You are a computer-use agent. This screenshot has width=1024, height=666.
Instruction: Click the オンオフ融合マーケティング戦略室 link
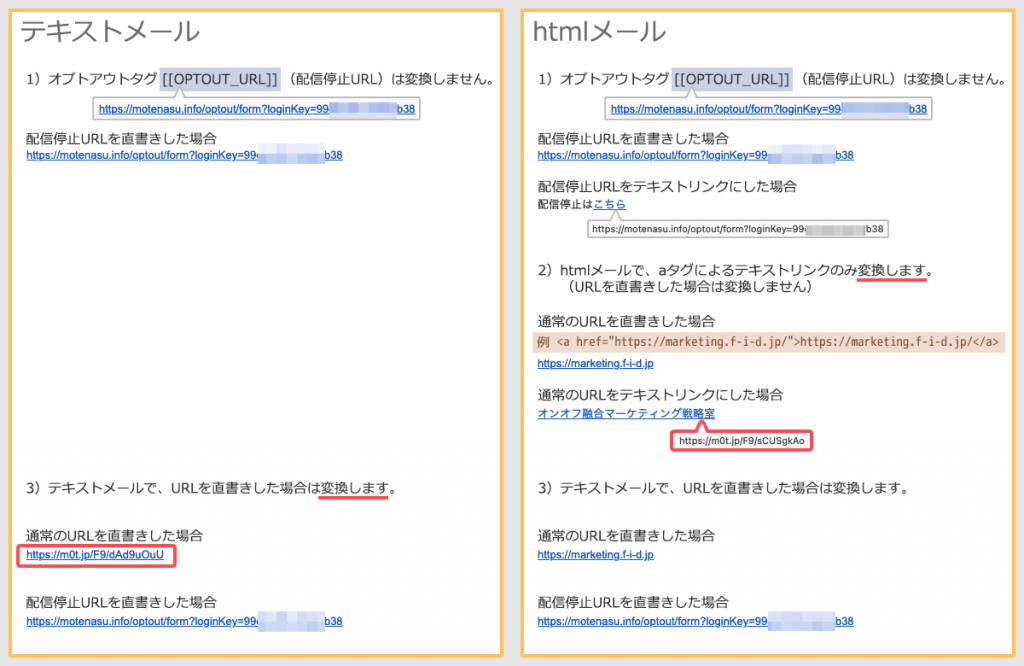(626, 413)
